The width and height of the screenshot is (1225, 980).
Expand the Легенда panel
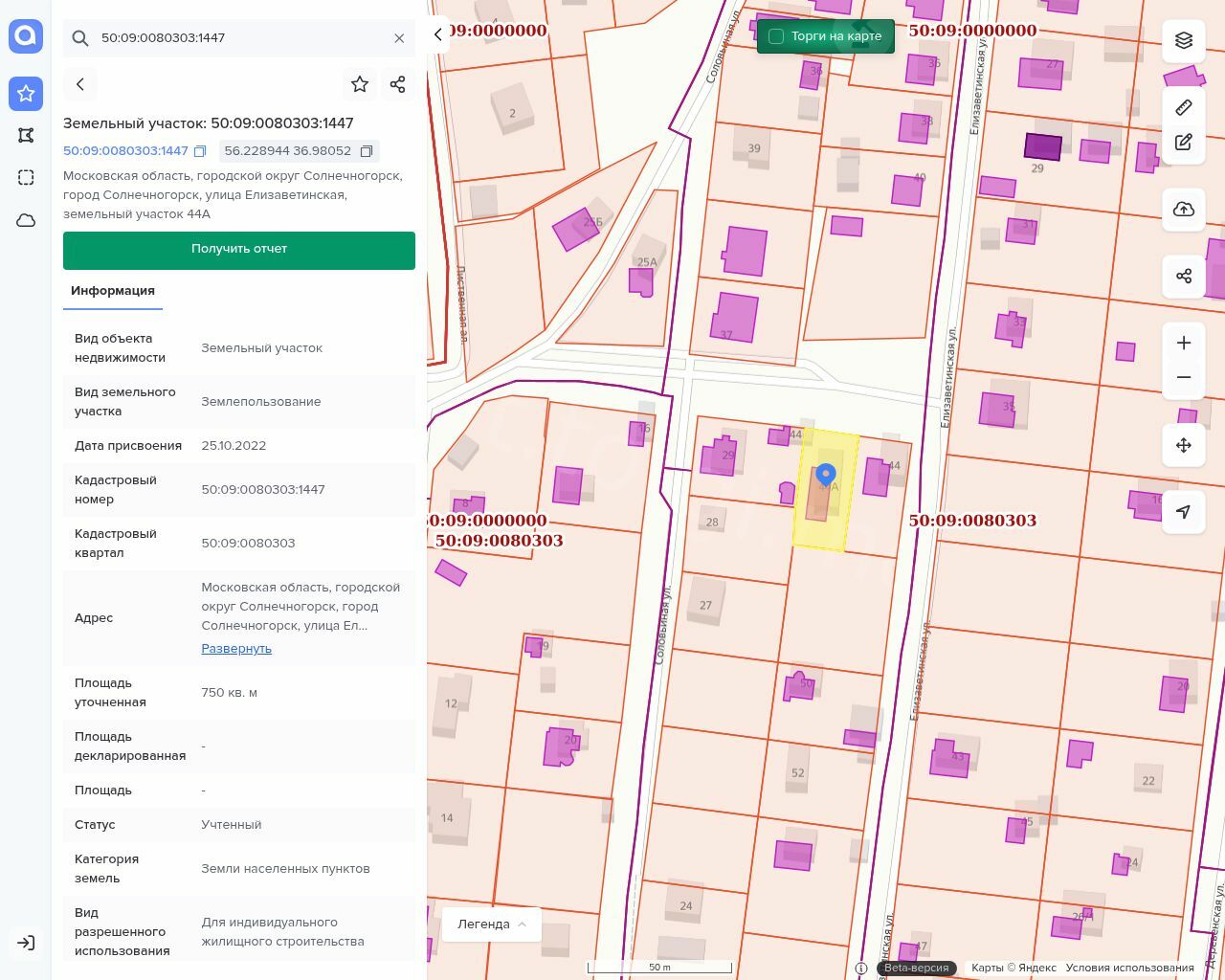tap(492, 924)
